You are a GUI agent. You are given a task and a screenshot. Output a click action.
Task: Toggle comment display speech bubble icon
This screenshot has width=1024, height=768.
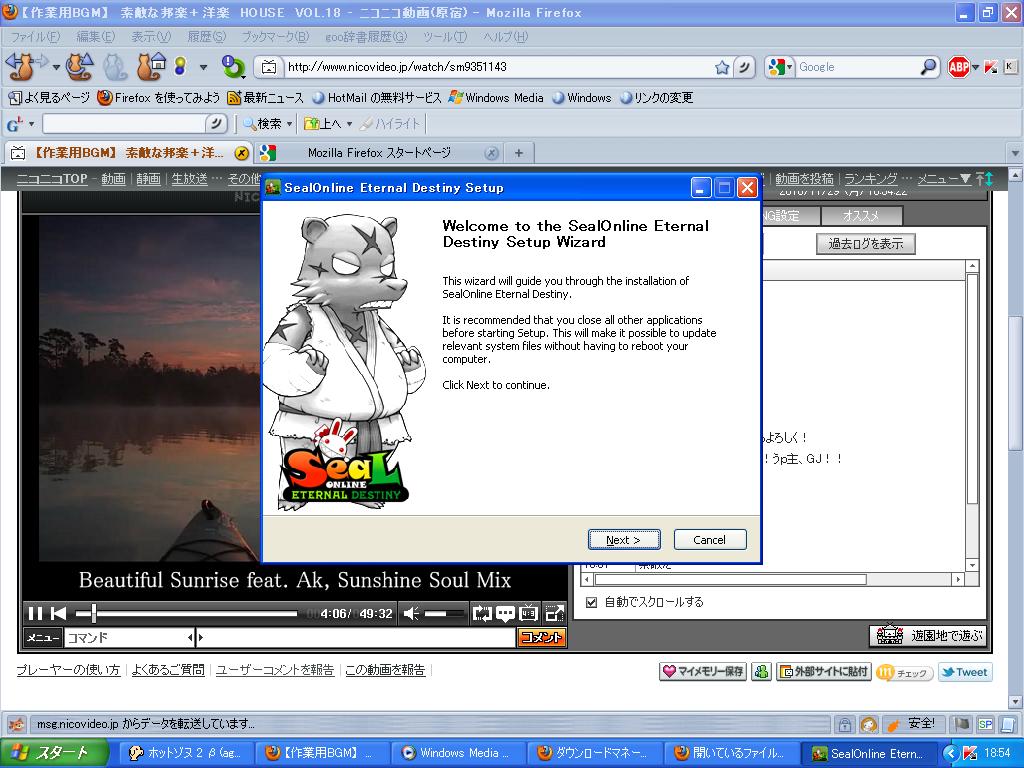coord(505,613)
